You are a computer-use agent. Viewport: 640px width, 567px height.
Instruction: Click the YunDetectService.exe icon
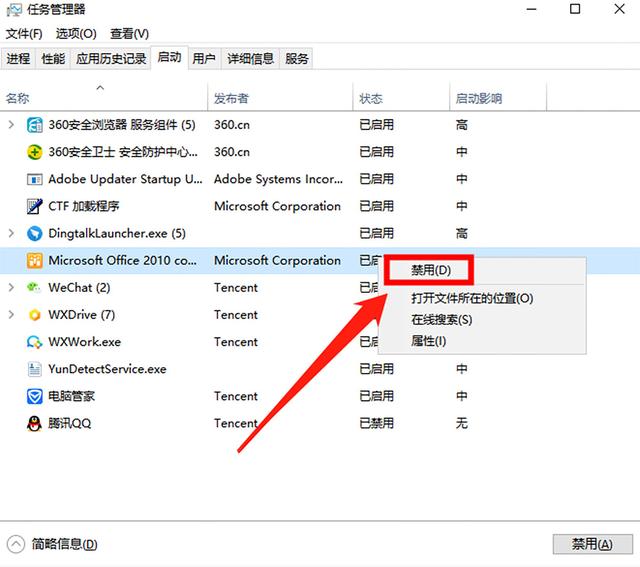[34, 369]
